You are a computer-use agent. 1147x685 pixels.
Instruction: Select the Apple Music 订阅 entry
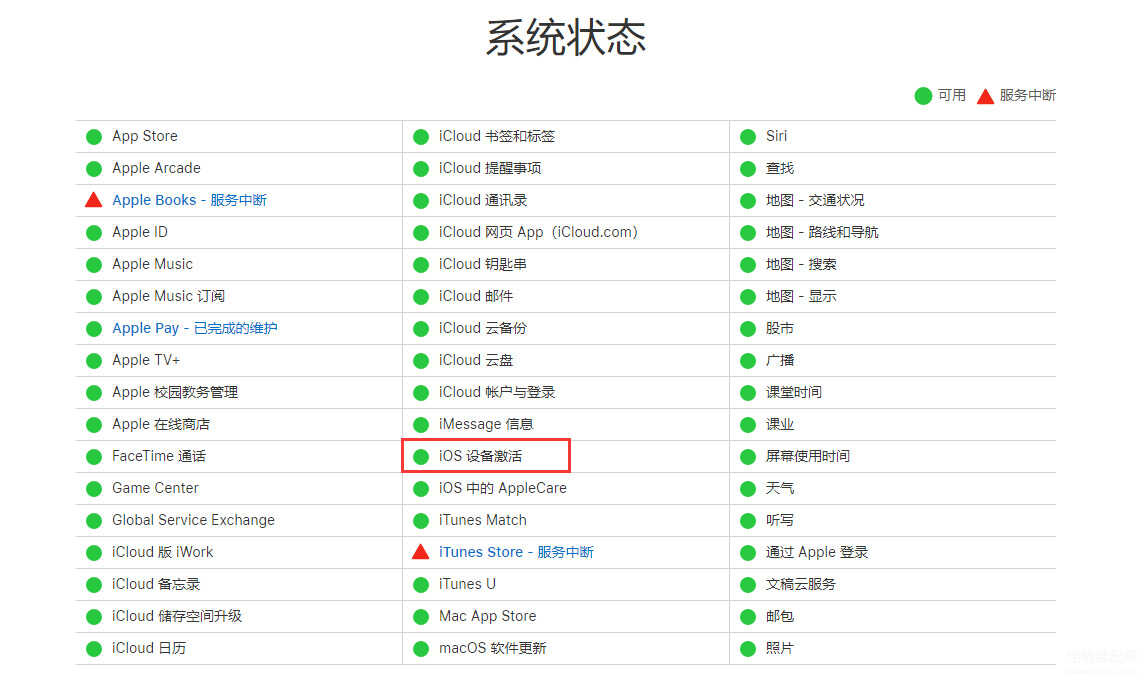[x=168, y=296]
